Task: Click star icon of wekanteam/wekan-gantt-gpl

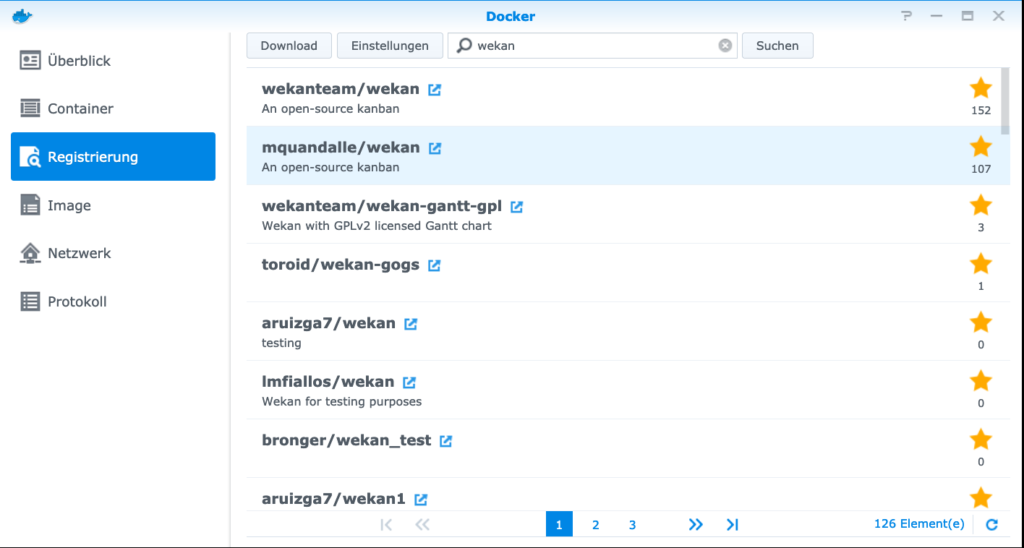Action: tap(981, 205)
